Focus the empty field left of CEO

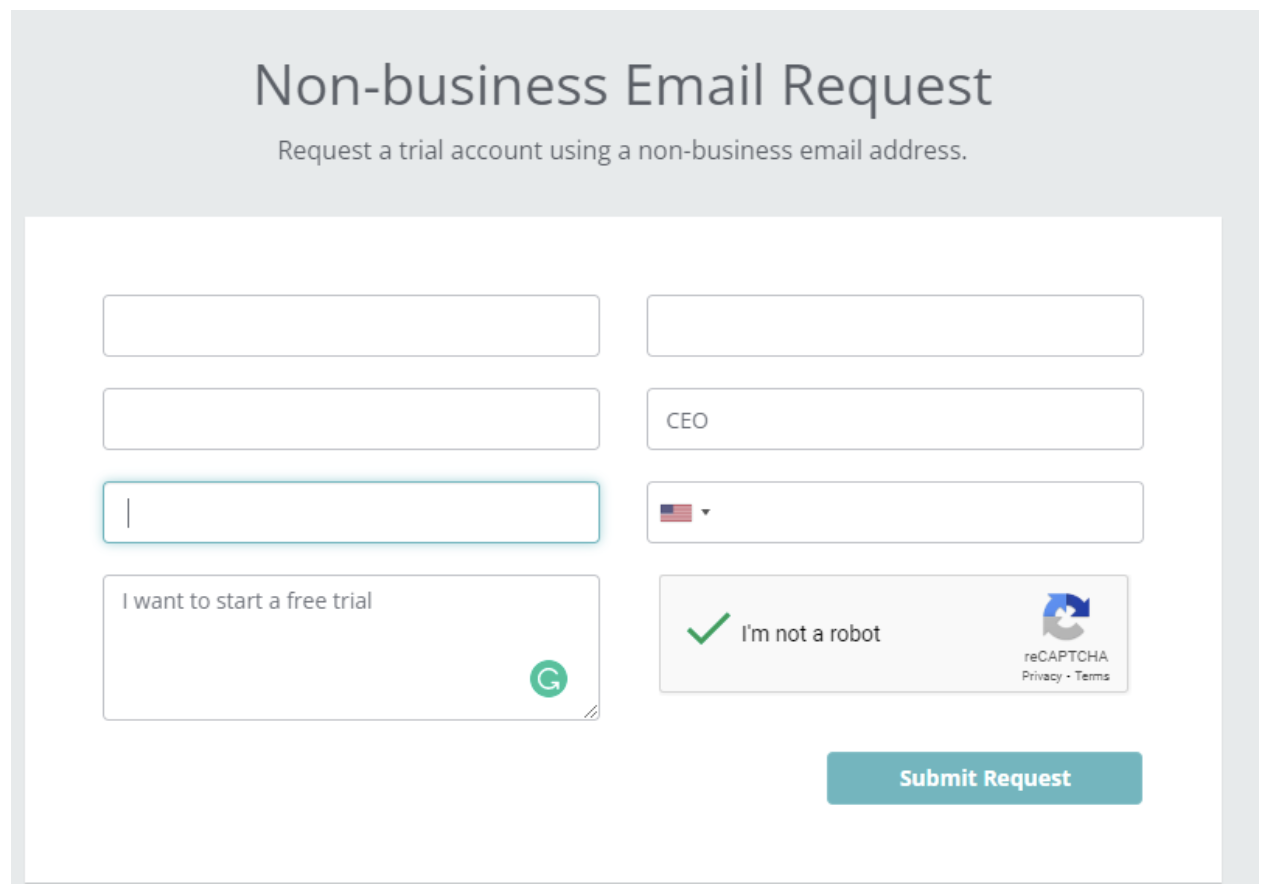pos(351,419)
